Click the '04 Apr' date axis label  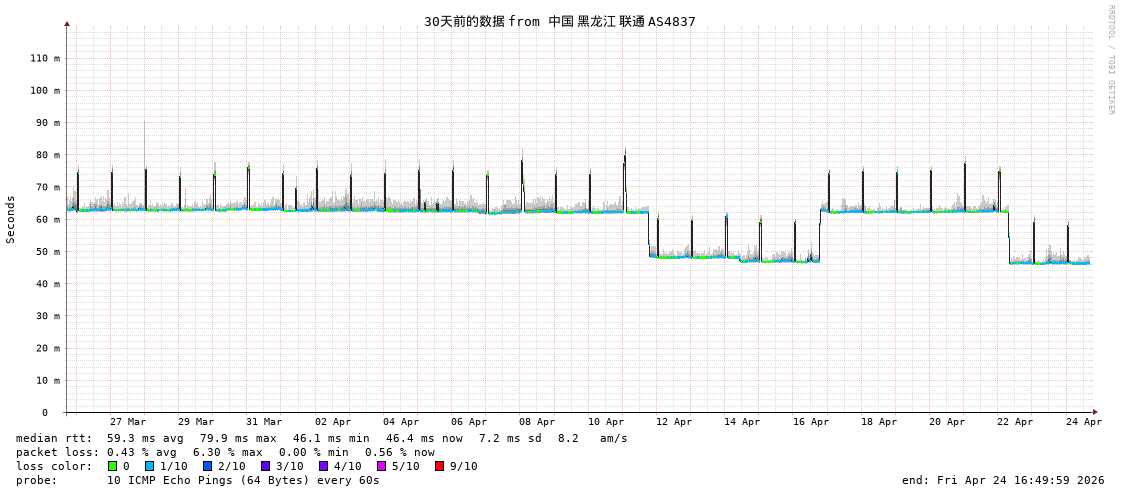401,422
